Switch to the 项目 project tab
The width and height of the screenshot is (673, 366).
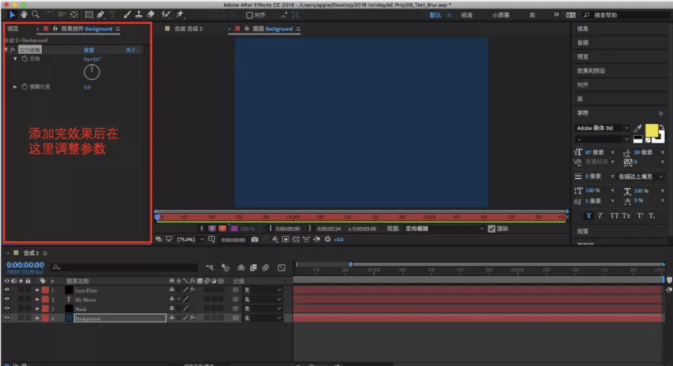13,29
